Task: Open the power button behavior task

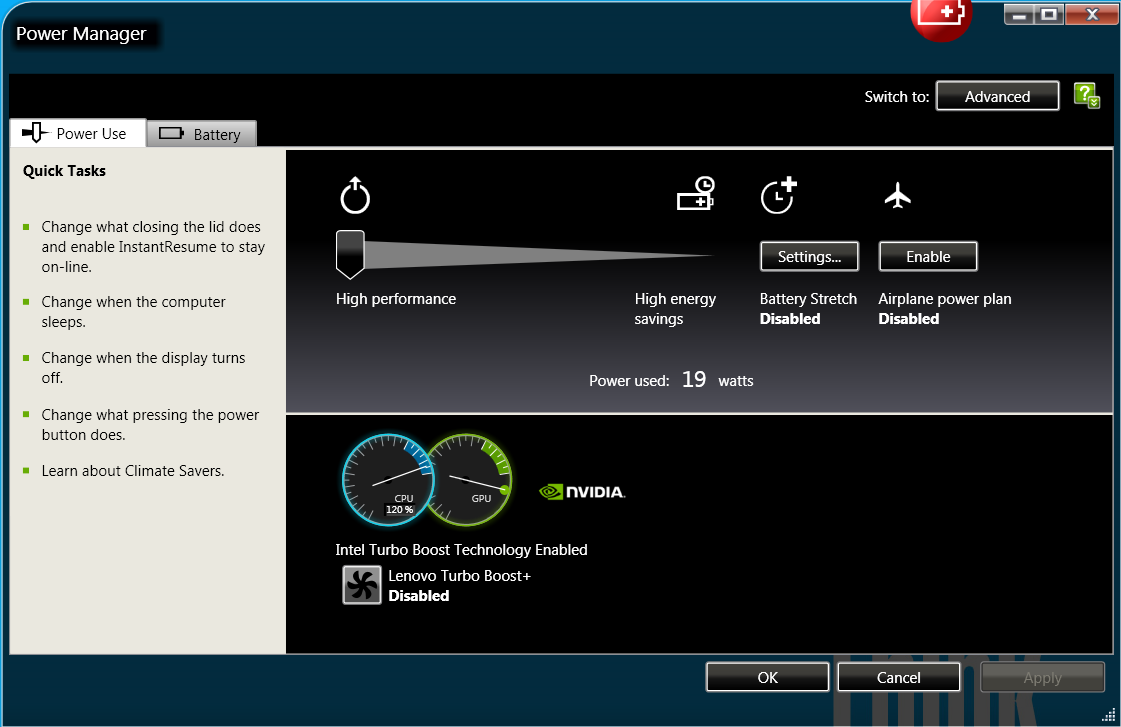Action: [150, 425]
